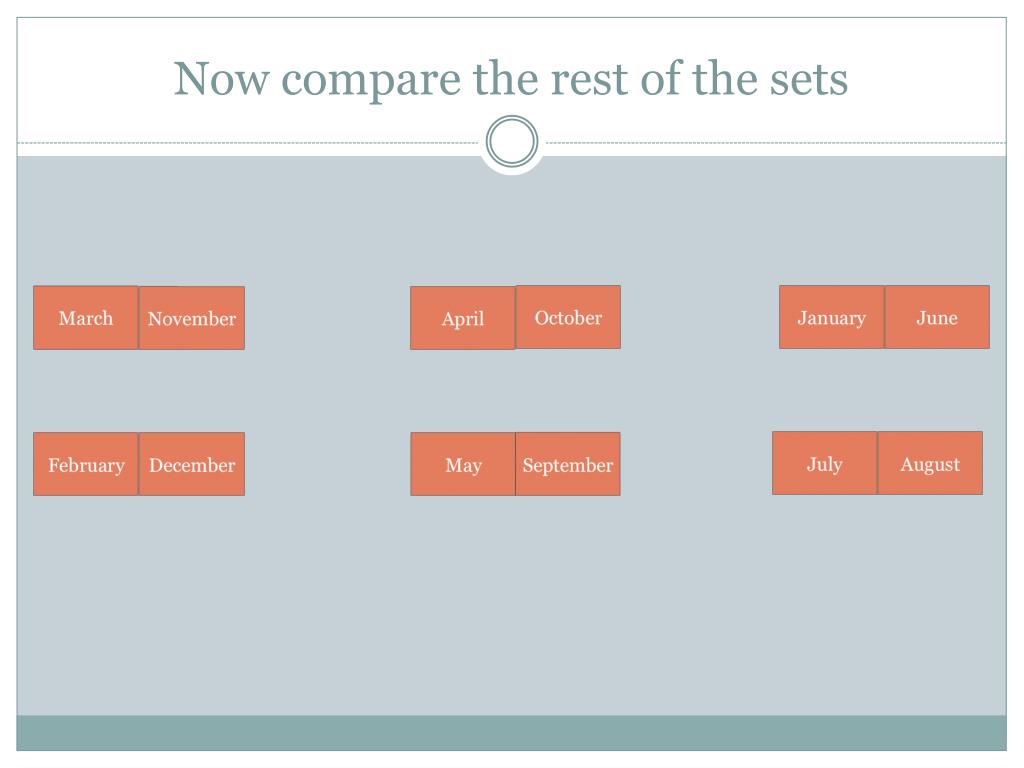Click the February box
The width and height of the screenshot is (1024, 768).
pos(86,464)
